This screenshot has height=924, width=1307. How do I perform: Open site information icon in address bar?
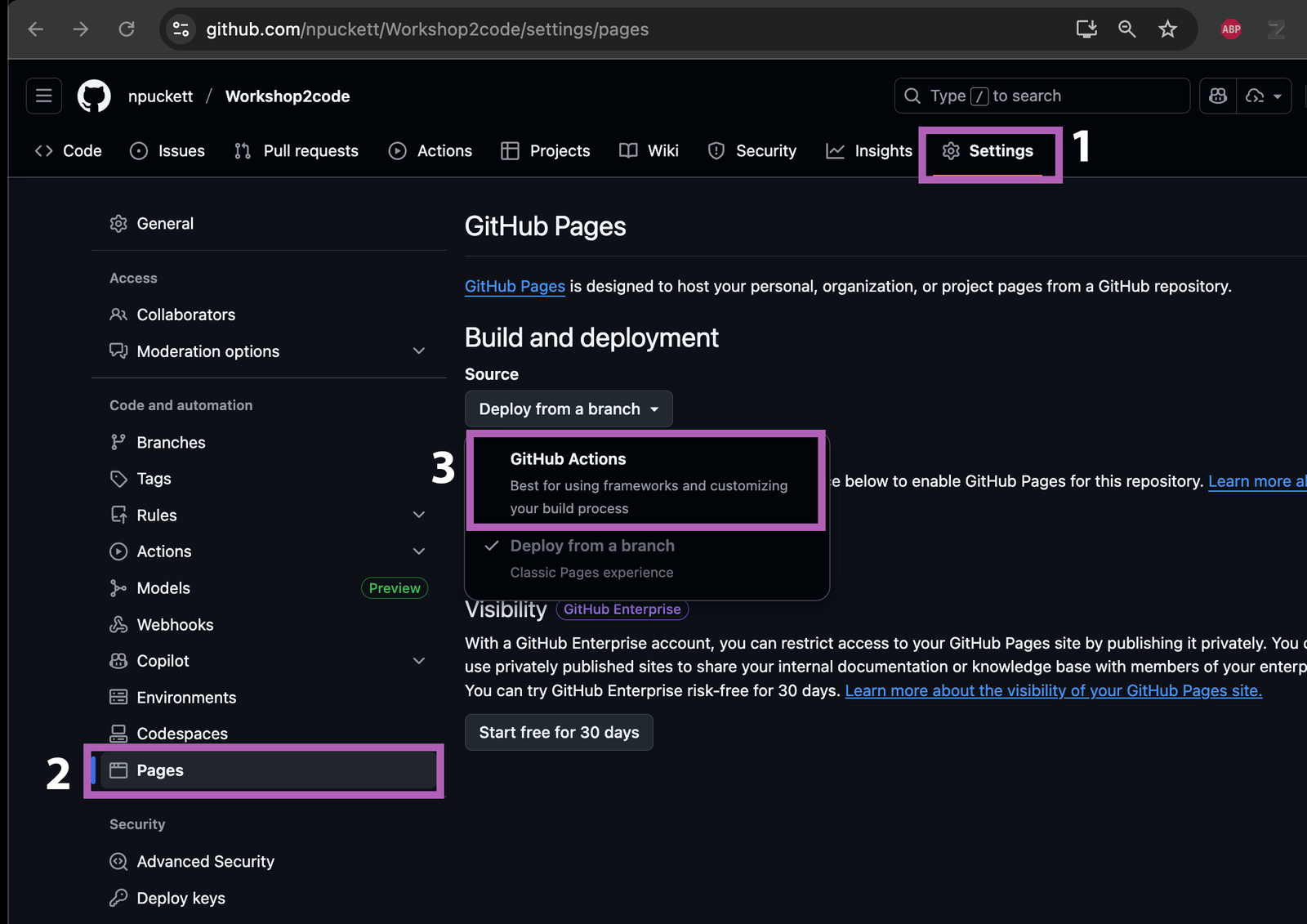point(181,29)
